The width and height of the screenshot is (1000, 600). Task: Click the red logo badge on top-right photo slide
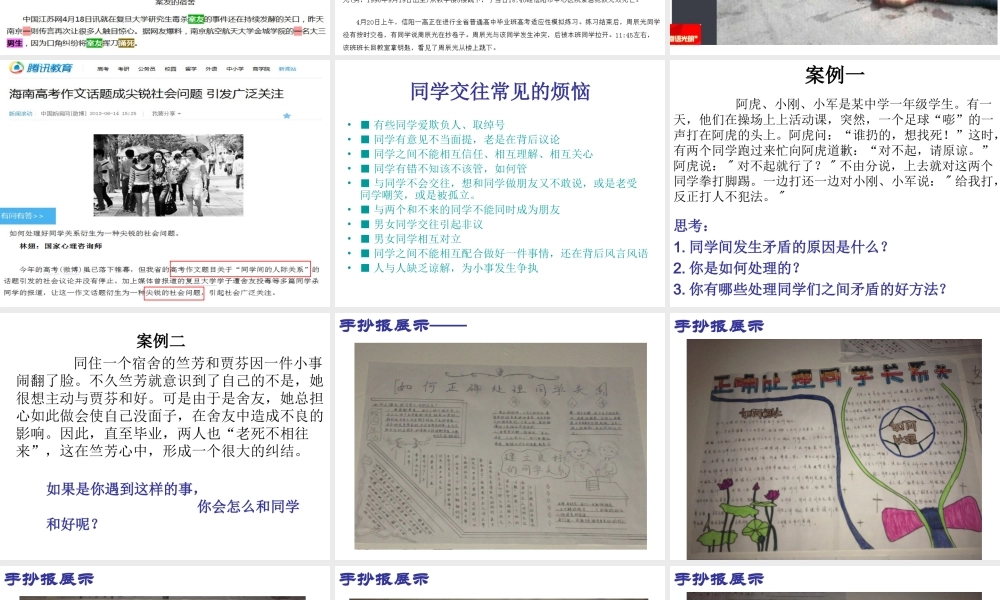click(685, 34)
